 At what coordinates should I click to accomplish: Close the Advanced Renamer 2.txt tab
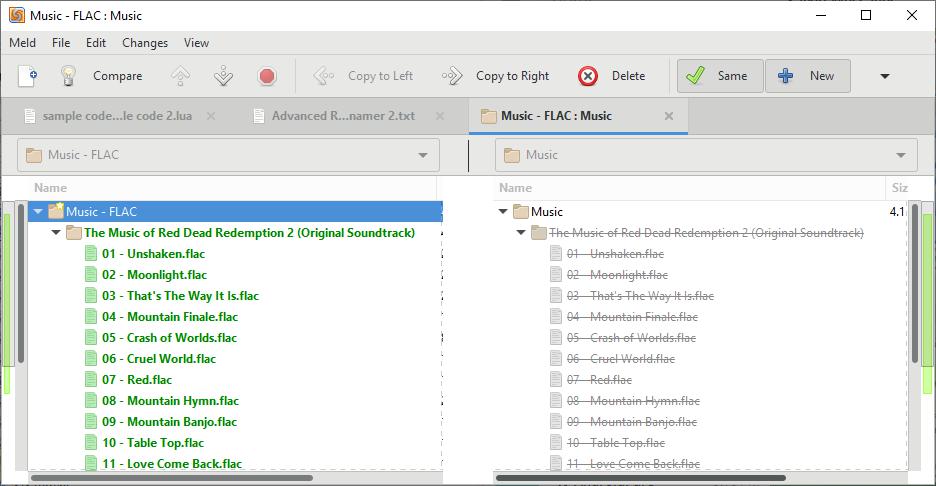pyautogui.click(x=440, y=116)
